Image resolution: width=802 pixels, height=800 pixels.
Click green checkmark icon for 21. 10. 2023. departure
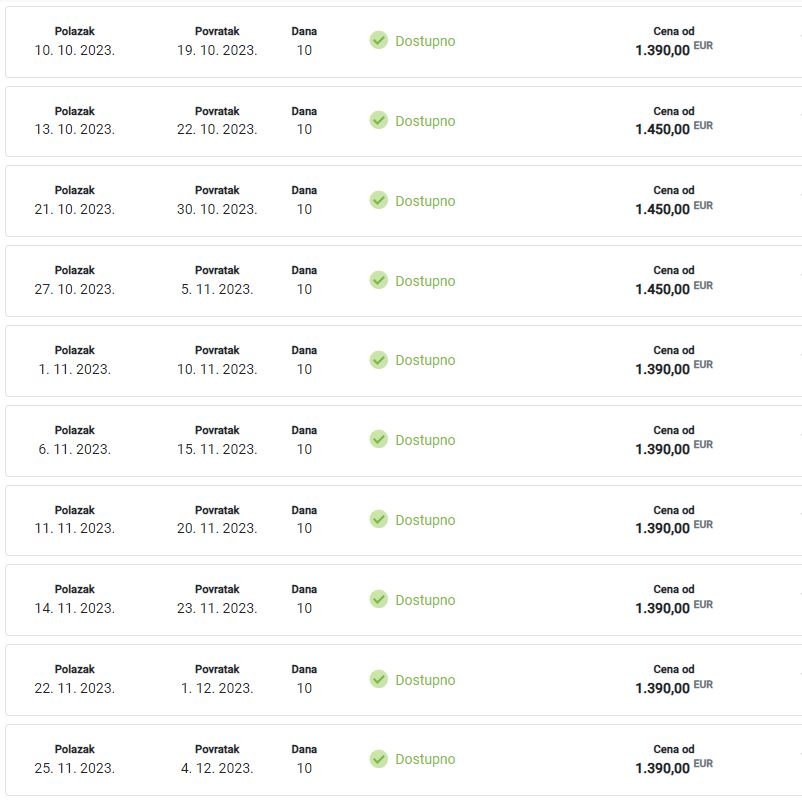[x=378, y=201]
